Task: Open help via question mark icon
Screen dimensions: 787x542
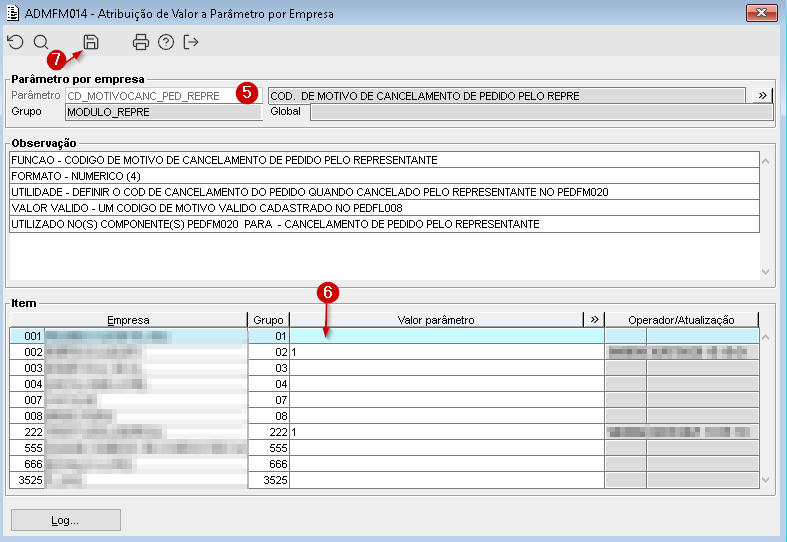Action: pos(166,42)
